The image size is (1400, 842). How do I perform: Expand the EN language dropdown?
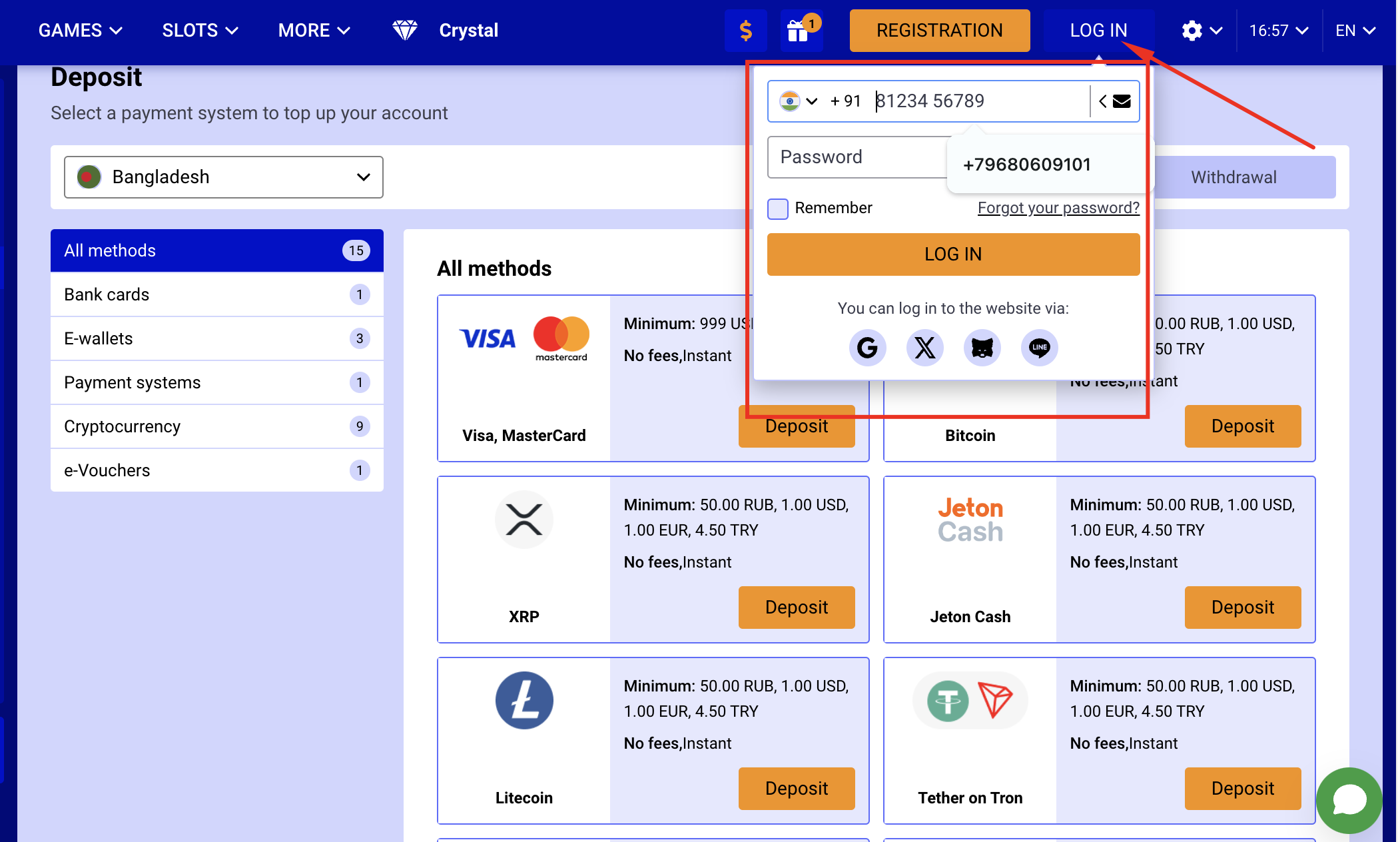coord(1356,30)
